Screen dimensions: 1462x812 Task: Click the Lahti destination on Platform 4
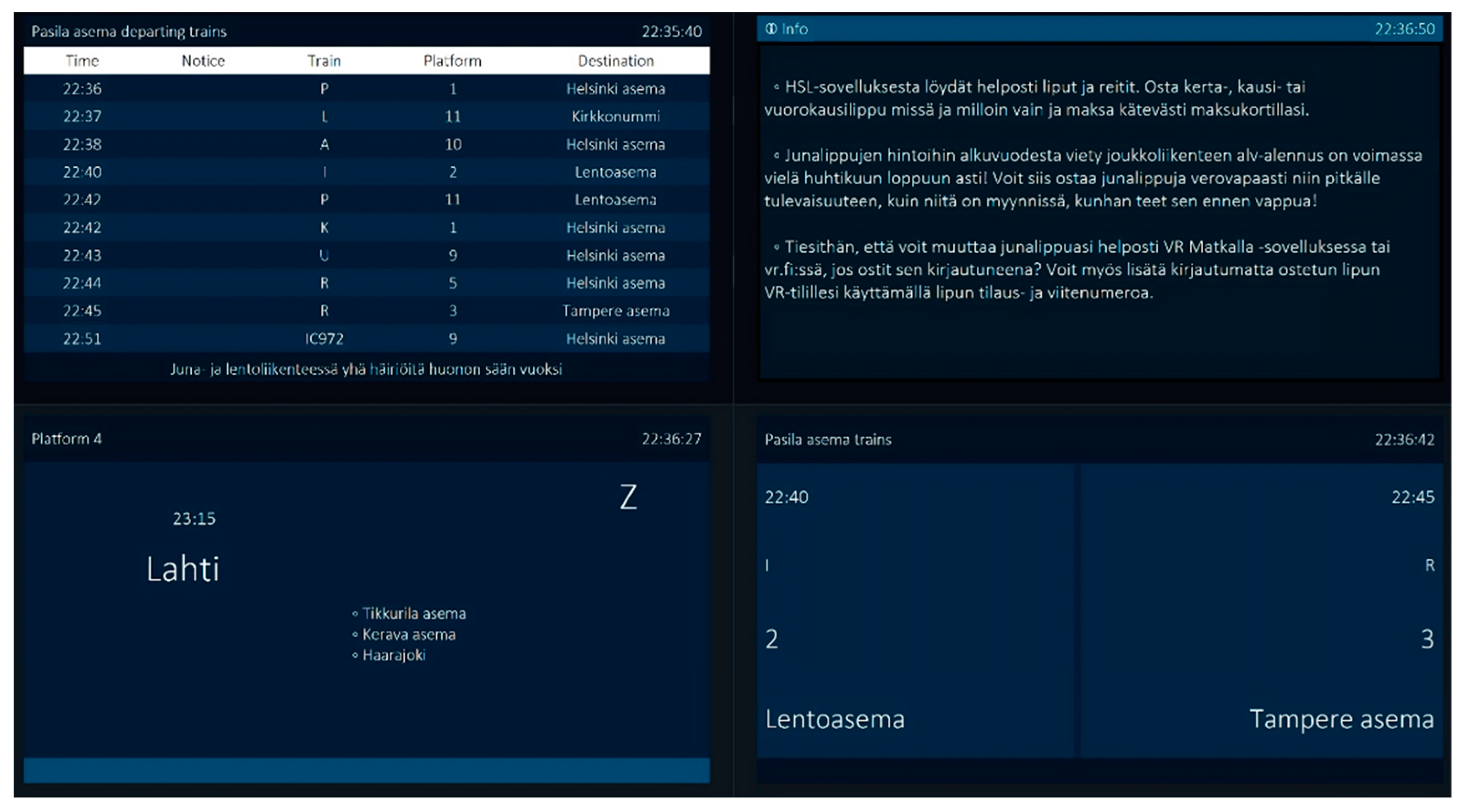183,569
